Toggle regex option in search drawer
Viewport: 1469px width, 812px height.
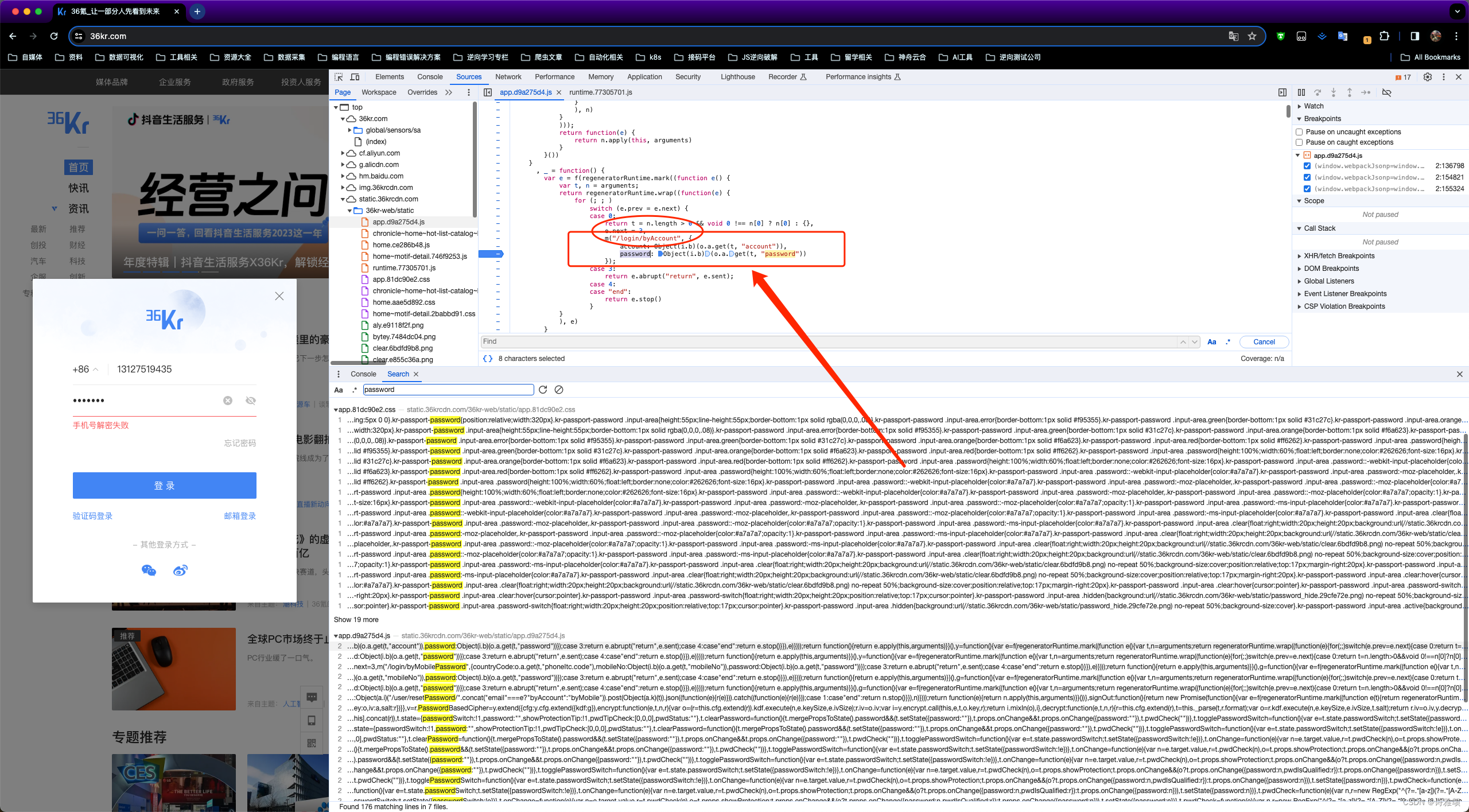point(355,390)
